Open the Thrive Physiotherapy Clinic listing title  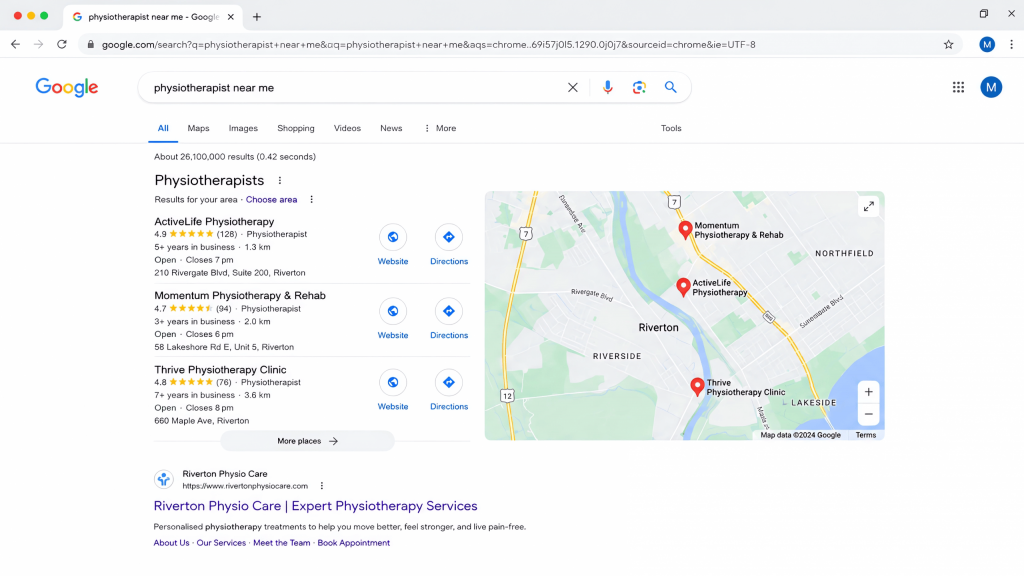(x=220, y=370)
